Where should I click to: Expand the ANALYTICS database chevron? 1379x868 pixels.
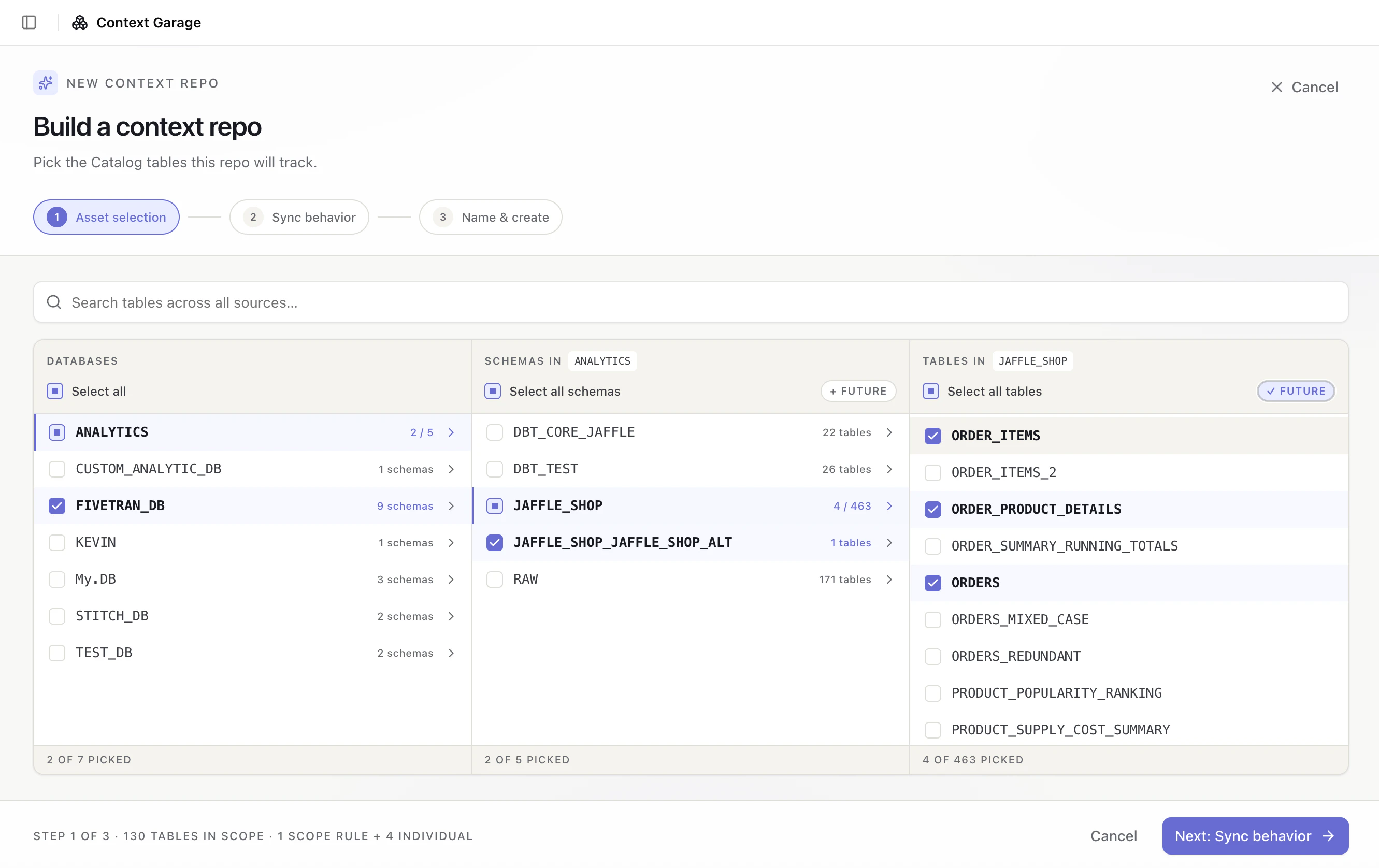coord(451,432)
